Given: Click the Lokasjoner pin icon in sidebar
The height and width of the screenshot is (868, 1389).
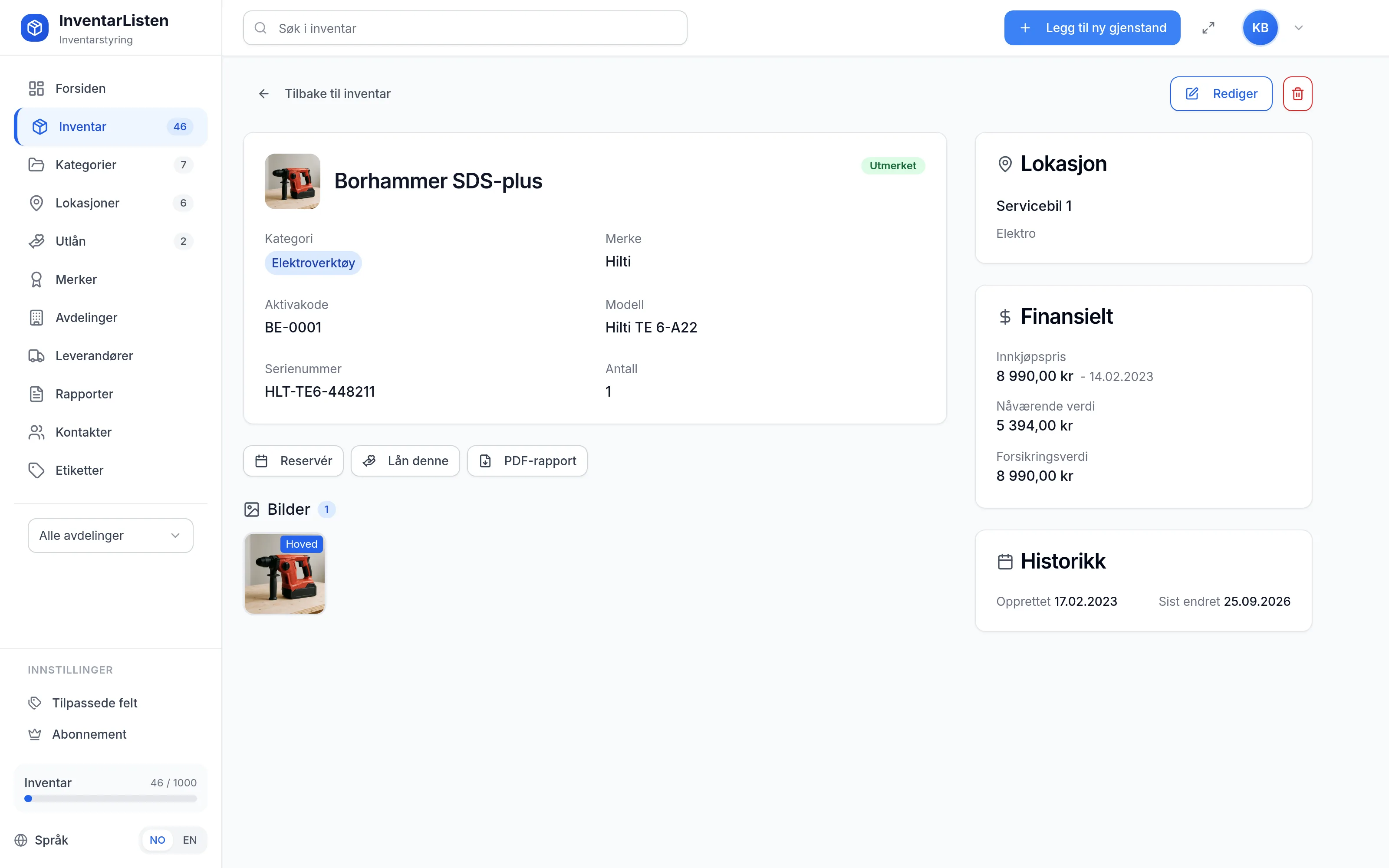Looking at the screenshot, I should 36,203.
